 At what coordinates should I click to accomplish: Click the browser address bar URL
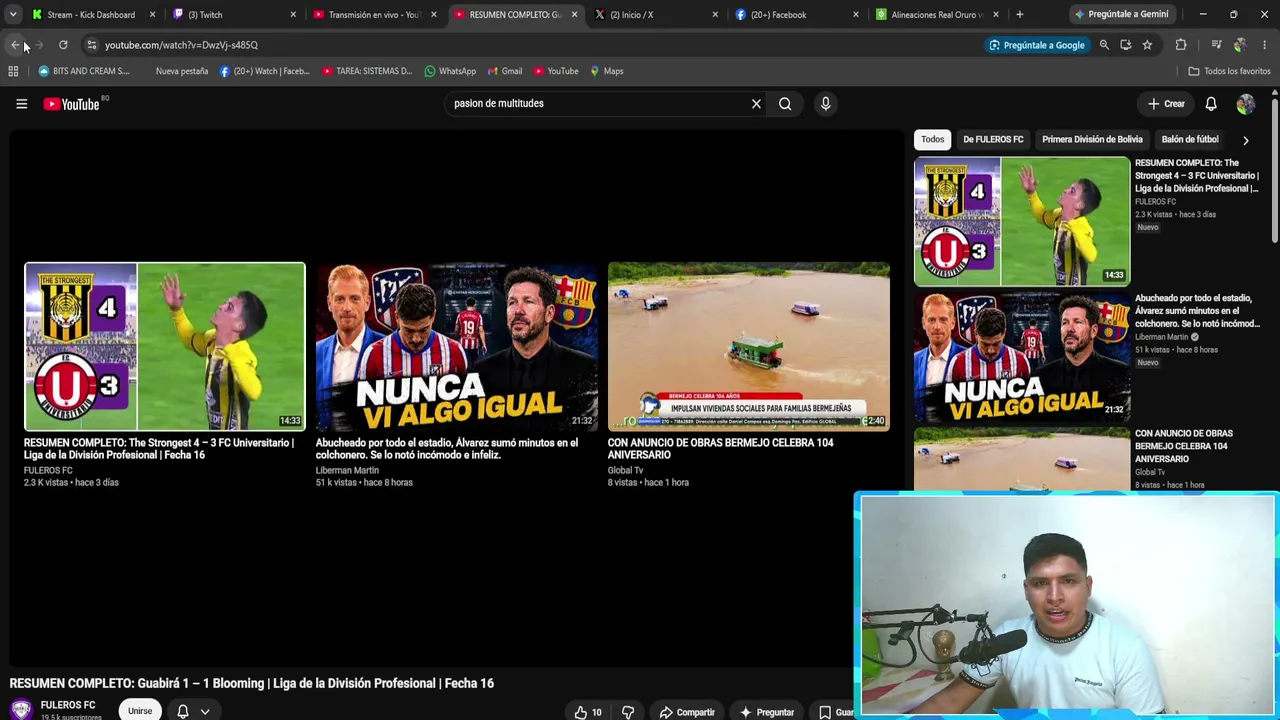tap(181, 45)
